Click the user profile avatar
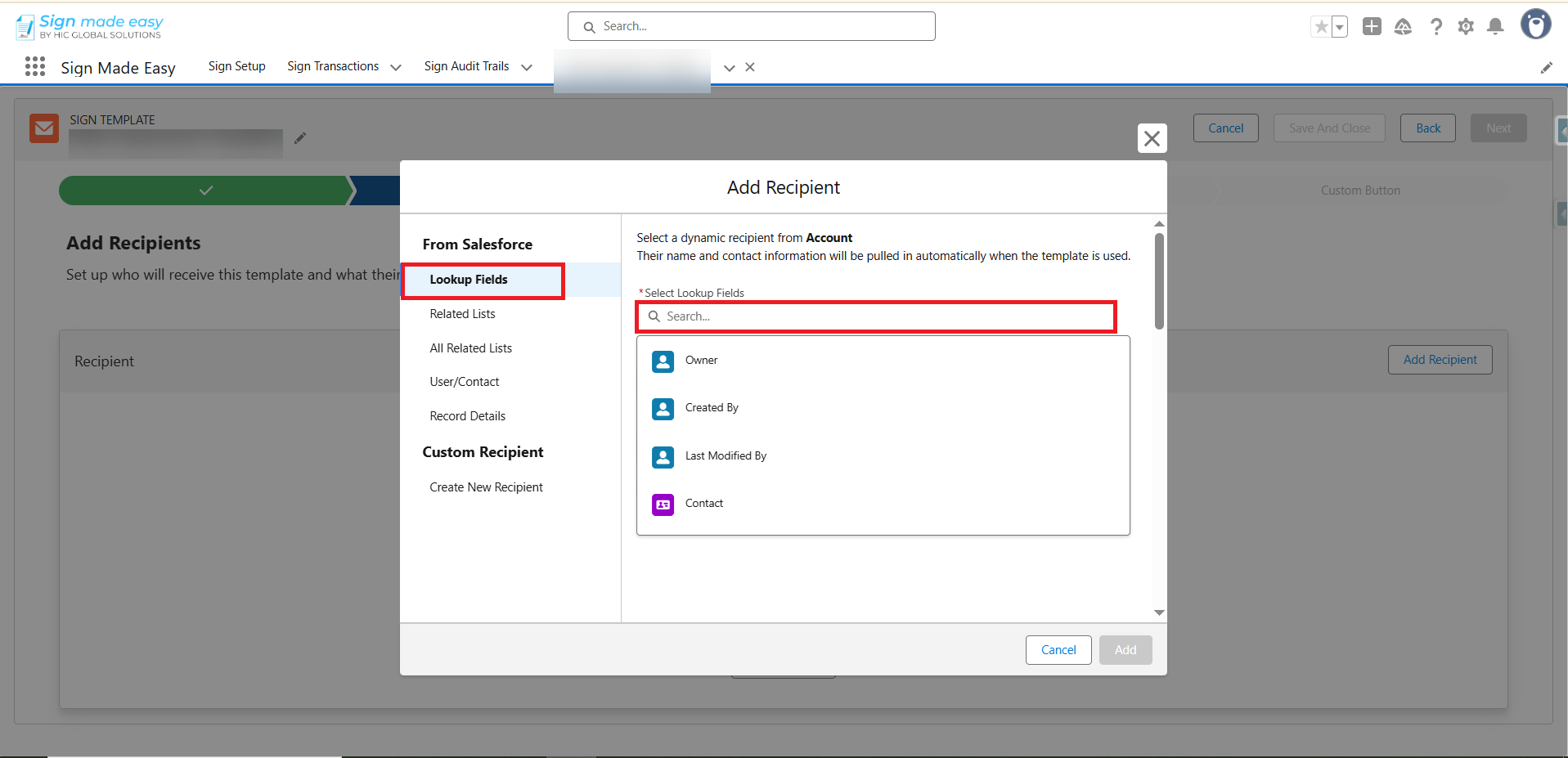 coord(1535,25)
